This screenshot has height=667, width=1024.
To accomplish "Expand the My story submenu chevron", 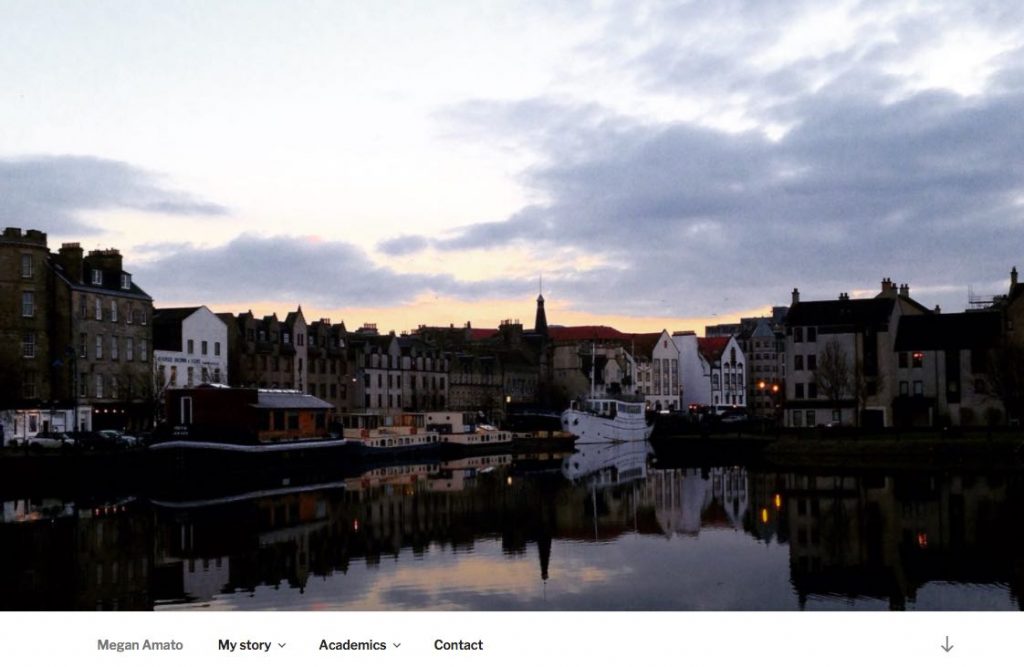I will (282, 645).
